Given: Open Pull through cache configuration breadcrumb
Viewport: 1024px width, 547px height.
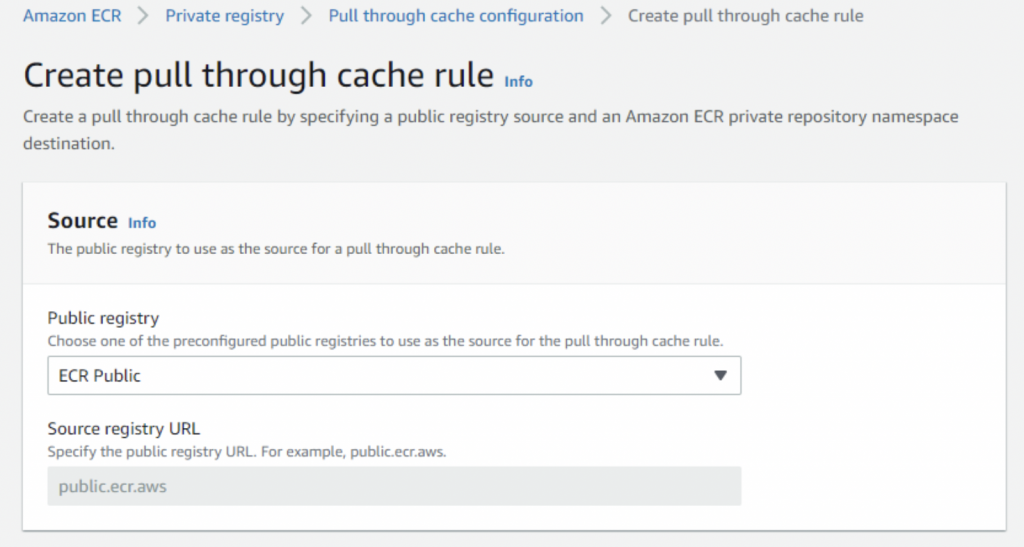Looking at the screenshot, I should tap(456, 16).
